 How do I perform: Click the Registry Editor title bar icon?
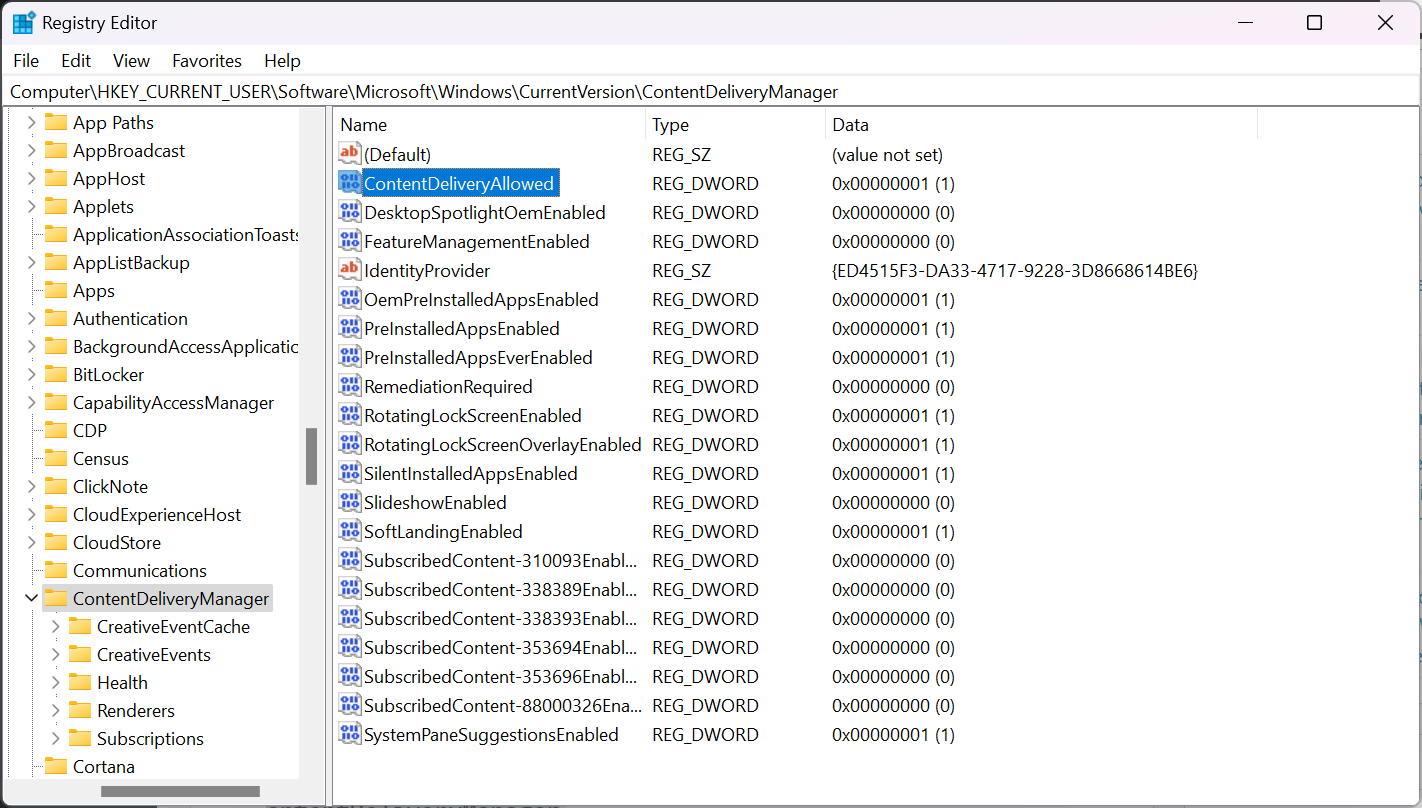click(x=22, y=22)
